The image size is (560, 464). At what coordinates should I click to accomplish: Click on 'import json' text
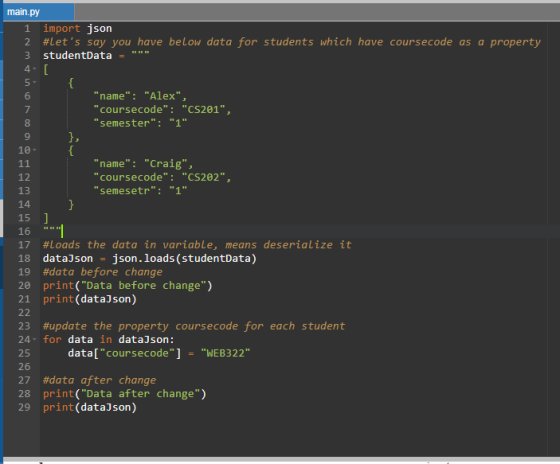(x=78, y=28)
